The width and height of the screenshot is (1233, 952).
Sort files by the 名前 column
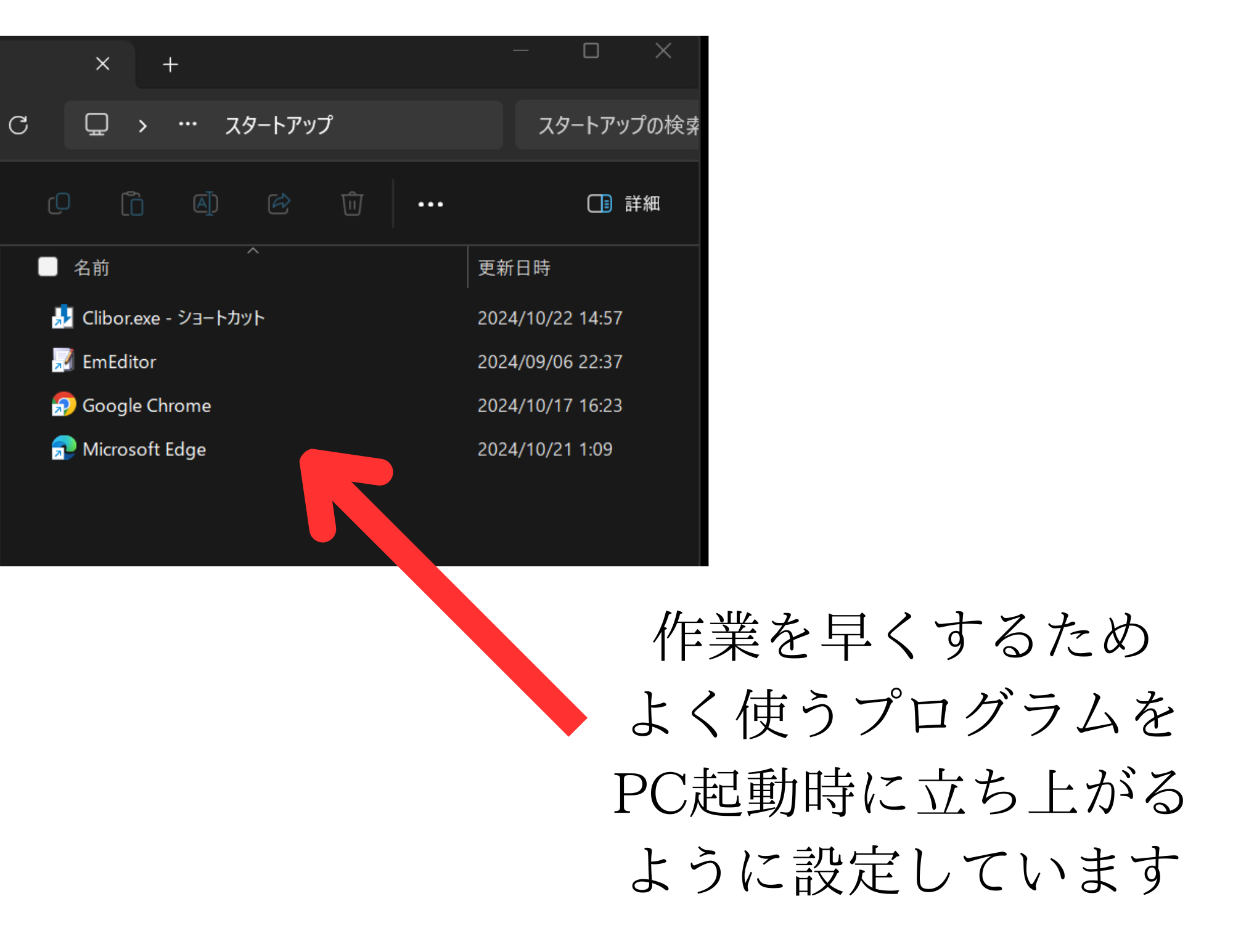92,267
